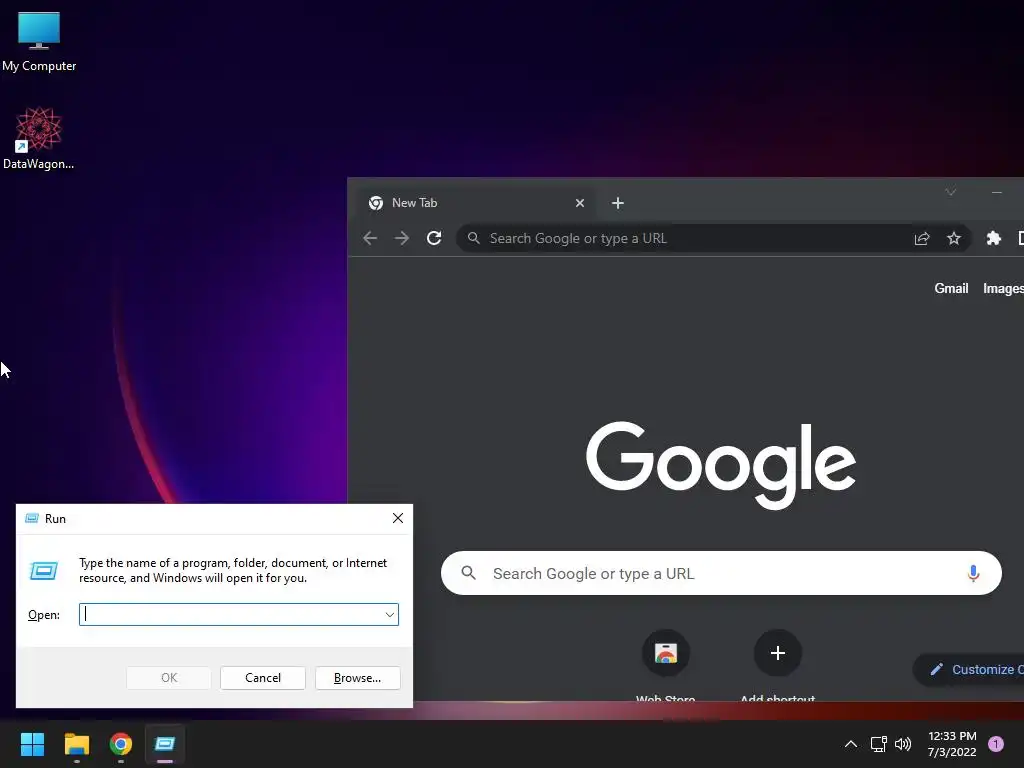Open the Gmail link
1024x768 pixels.
tap(951, 288)
